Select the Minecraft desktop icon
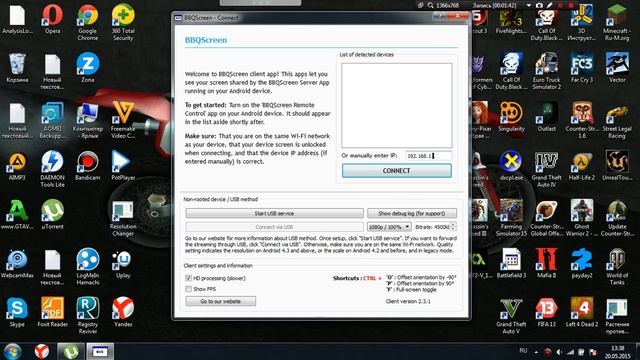The width and height of the screenshot is (640, 360). (x=617, y=22)
